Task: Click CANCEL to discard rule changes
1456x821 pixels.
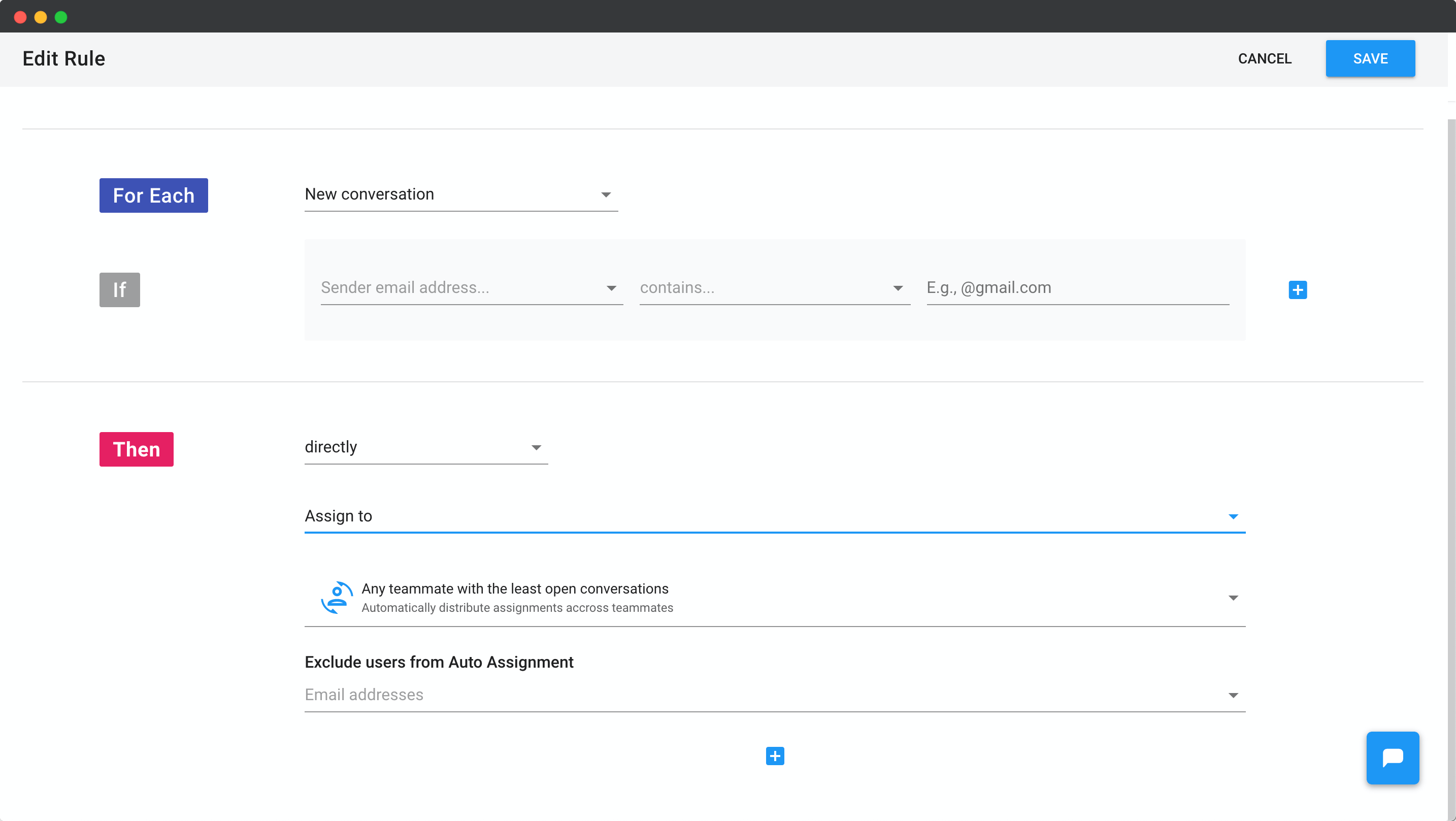Action: point(1265,58)
